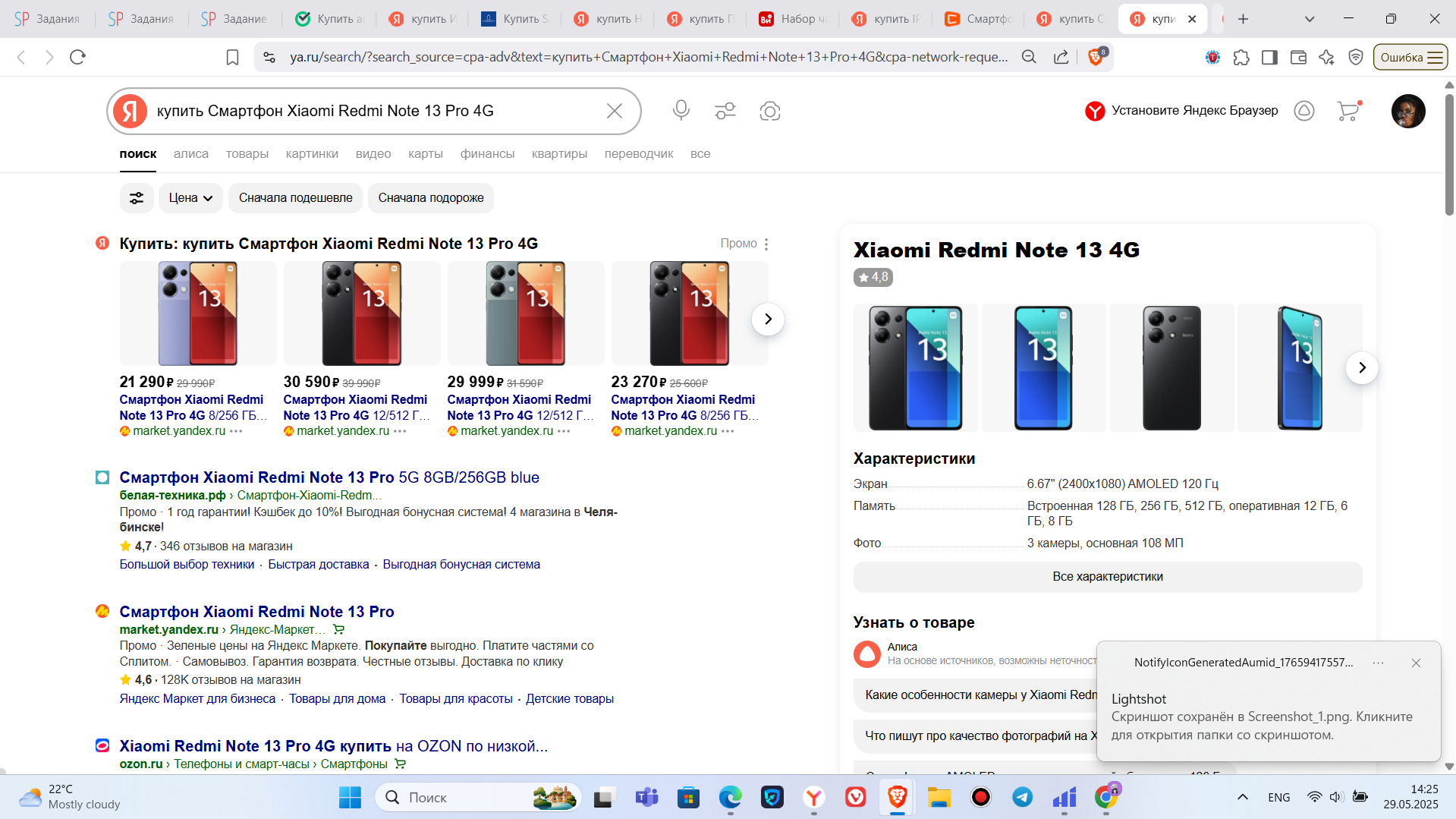
Task: Show hidden system tray icons chevron
Action: coord(1242,797)
